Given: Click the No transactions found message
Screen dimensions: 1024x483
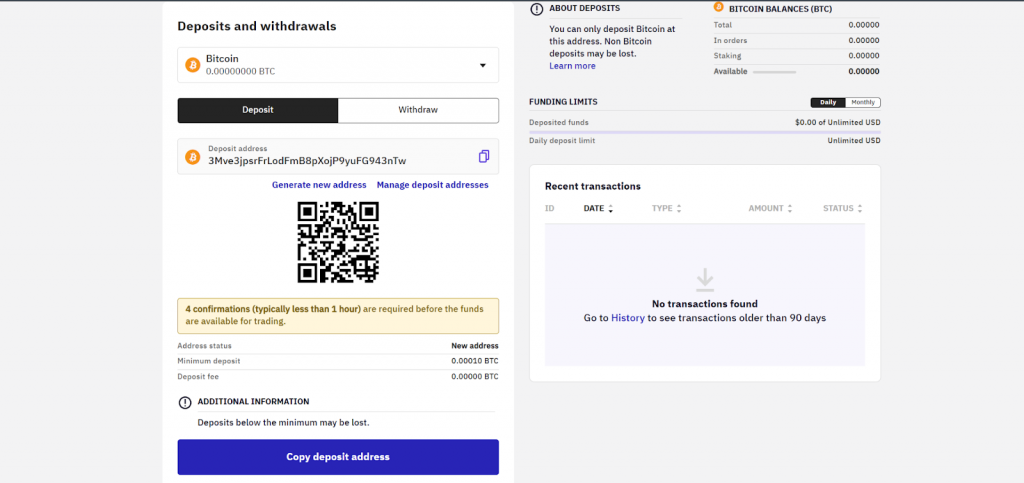Looking at the screenshot, I should 705,304.
